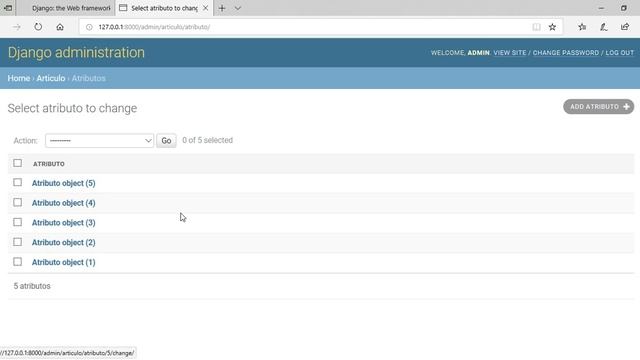Check the box for Atributo object (1)

coord(18,262)
